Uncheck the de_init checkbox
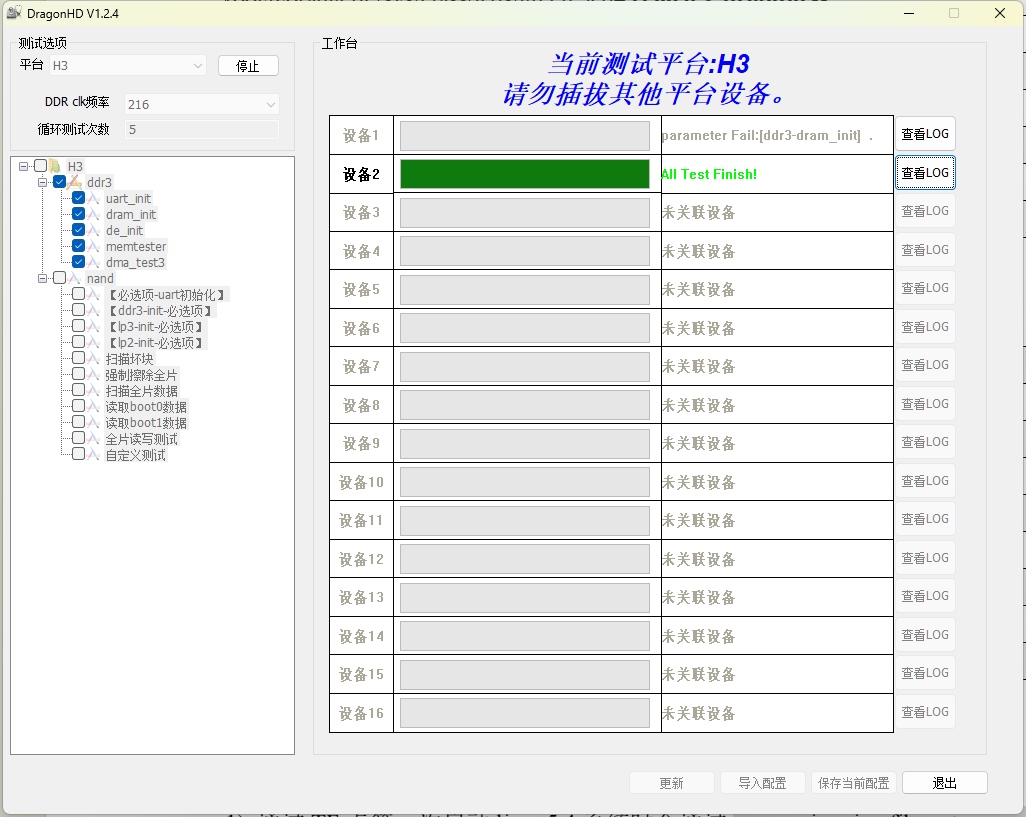Image resolution: width=1026 pixels, height=817 pixels. (x=79, y=230)
